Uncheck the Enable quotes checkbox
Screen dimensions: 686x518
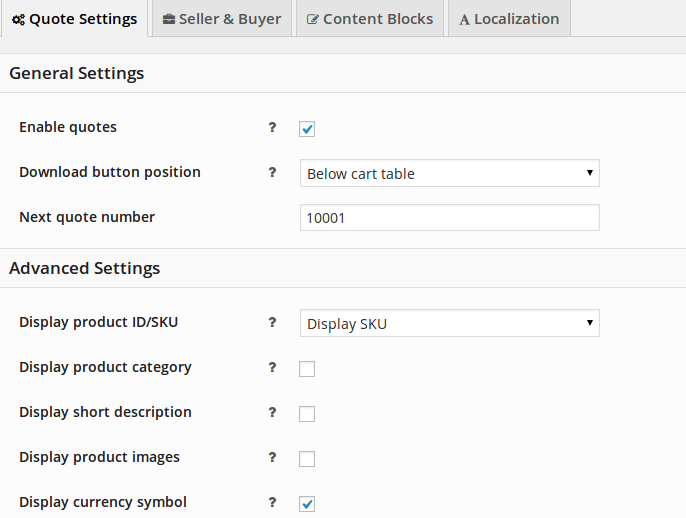click(307, 129)
